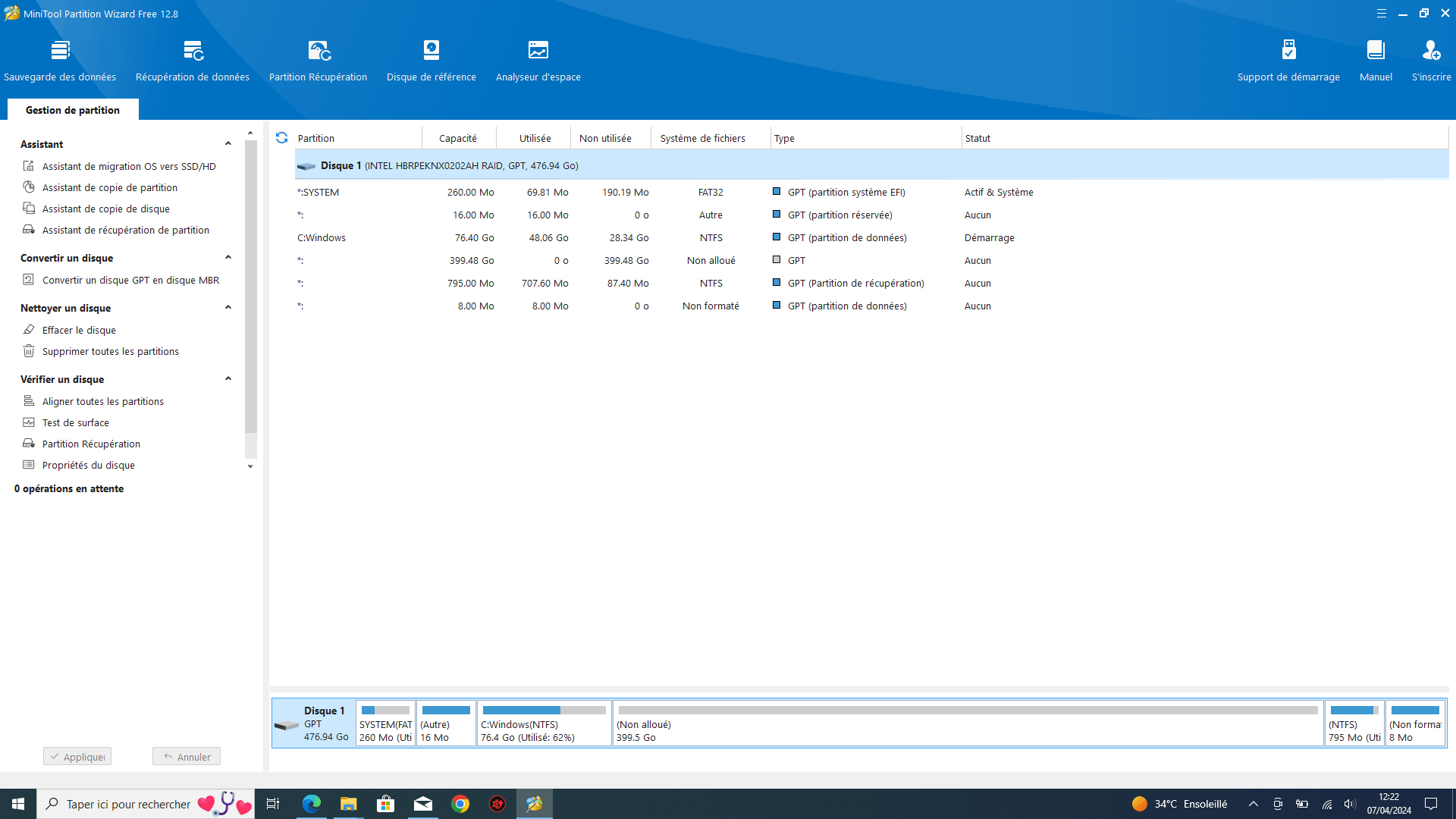
Task: Open the Manuel help icon
Action: (1376, 61)
